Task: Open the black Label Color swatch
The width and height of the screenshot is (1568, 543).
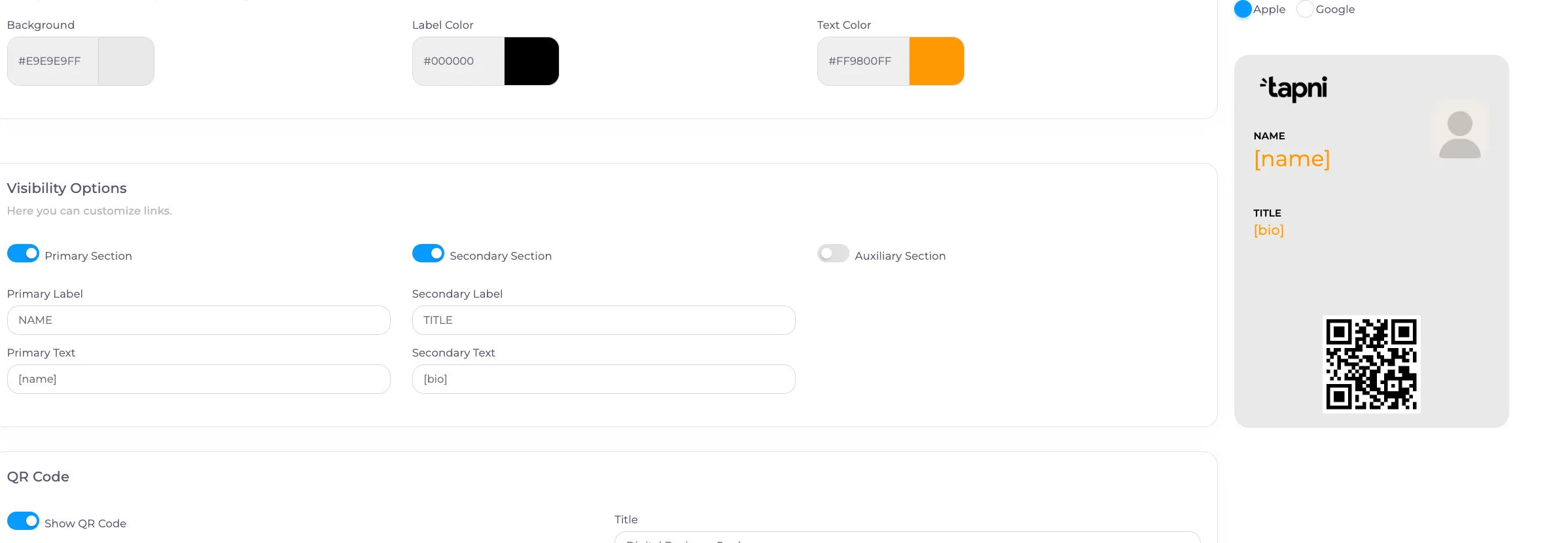Action: tap(531, 61)
